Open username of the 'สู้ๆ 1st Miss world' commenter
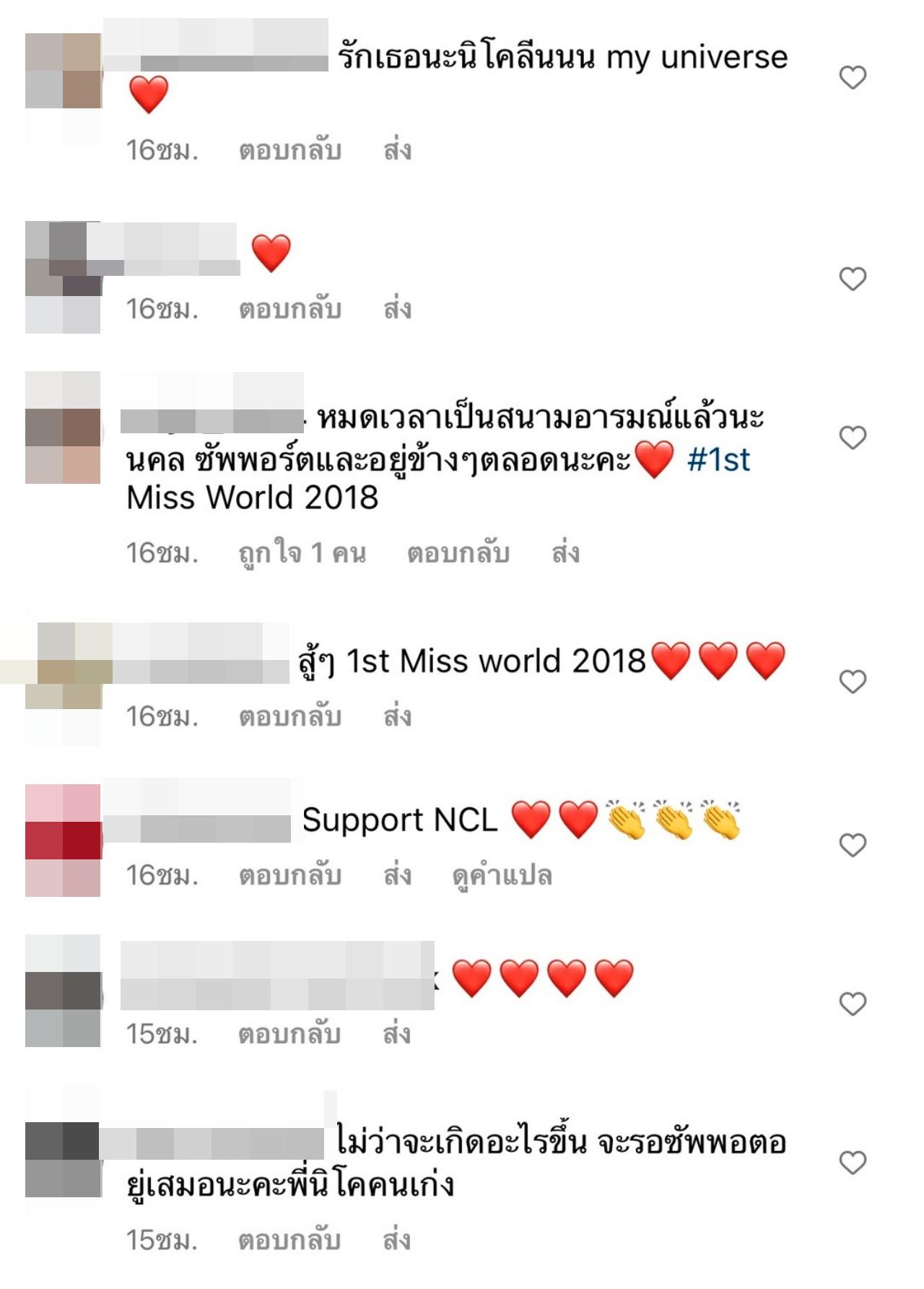The width and height of the screenshot is (924, 1289). point(201,653)
